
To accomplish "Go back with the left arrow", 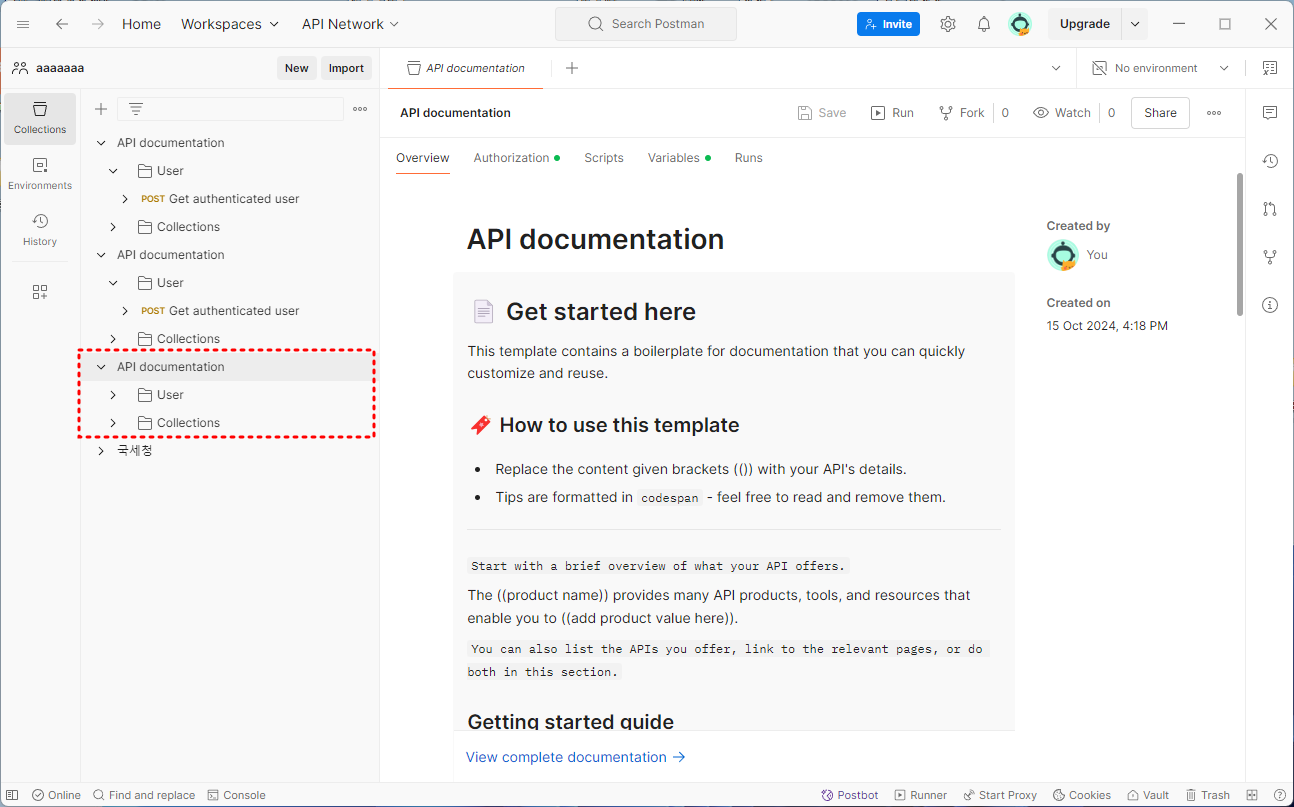I will point(62,24).
